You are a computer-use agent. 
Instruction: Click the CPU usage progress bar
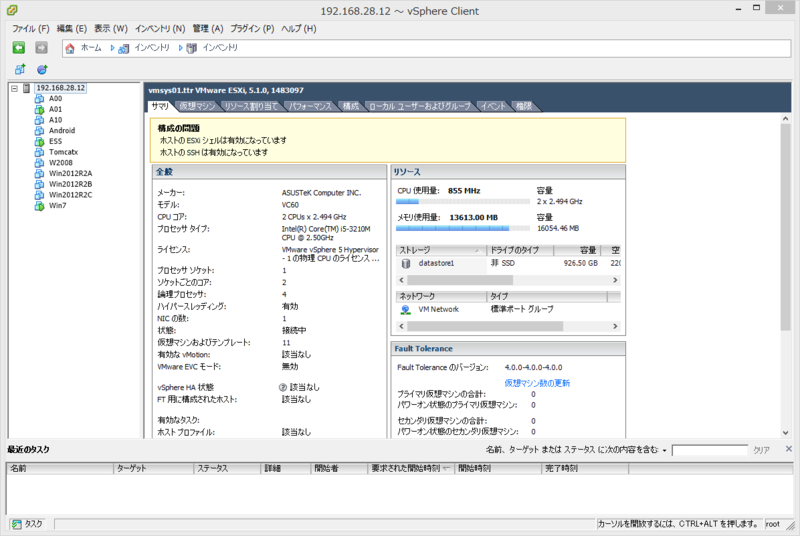463,201
